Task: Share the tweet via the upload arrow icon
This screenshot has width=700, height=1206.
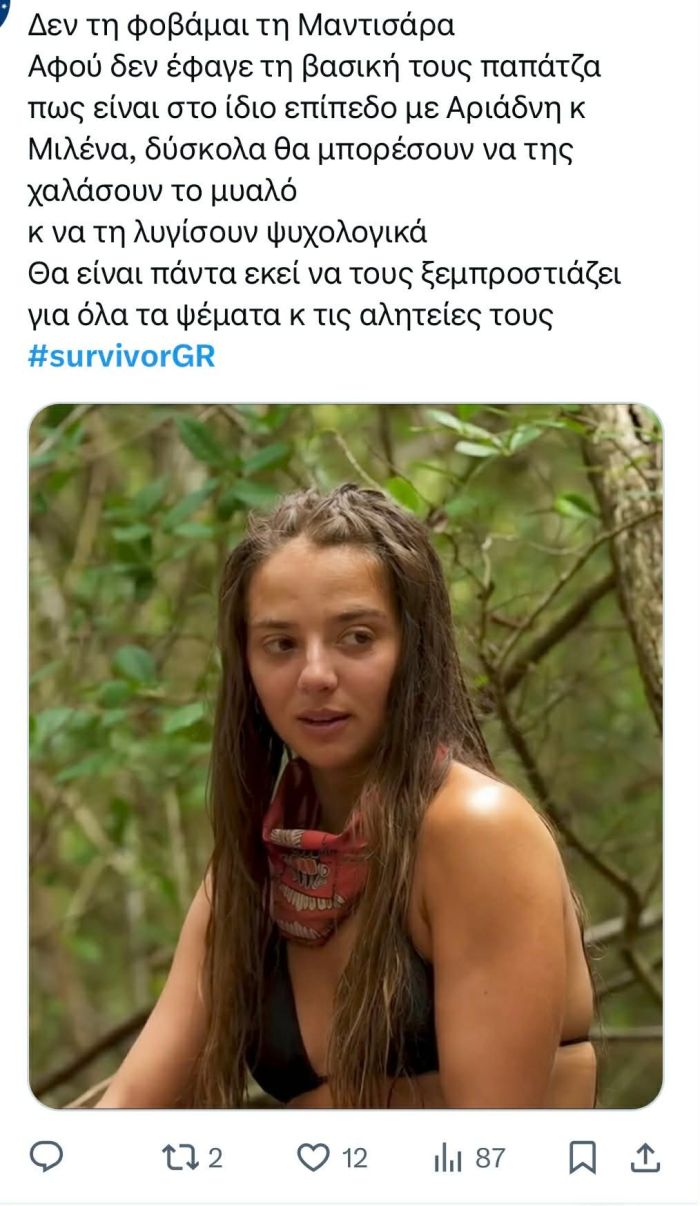Action: 646,1157
